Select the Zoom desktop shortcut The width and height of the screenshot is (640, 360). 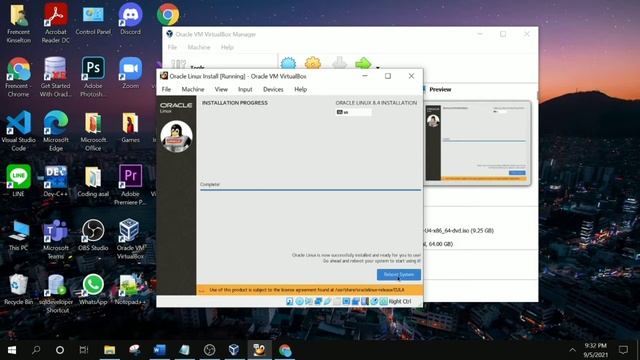coord(130,73)
